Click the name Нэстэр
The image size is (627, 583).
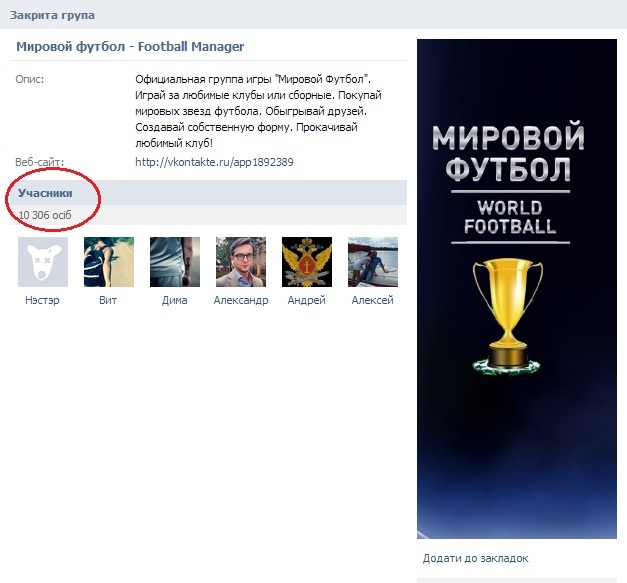pos(42,300)
